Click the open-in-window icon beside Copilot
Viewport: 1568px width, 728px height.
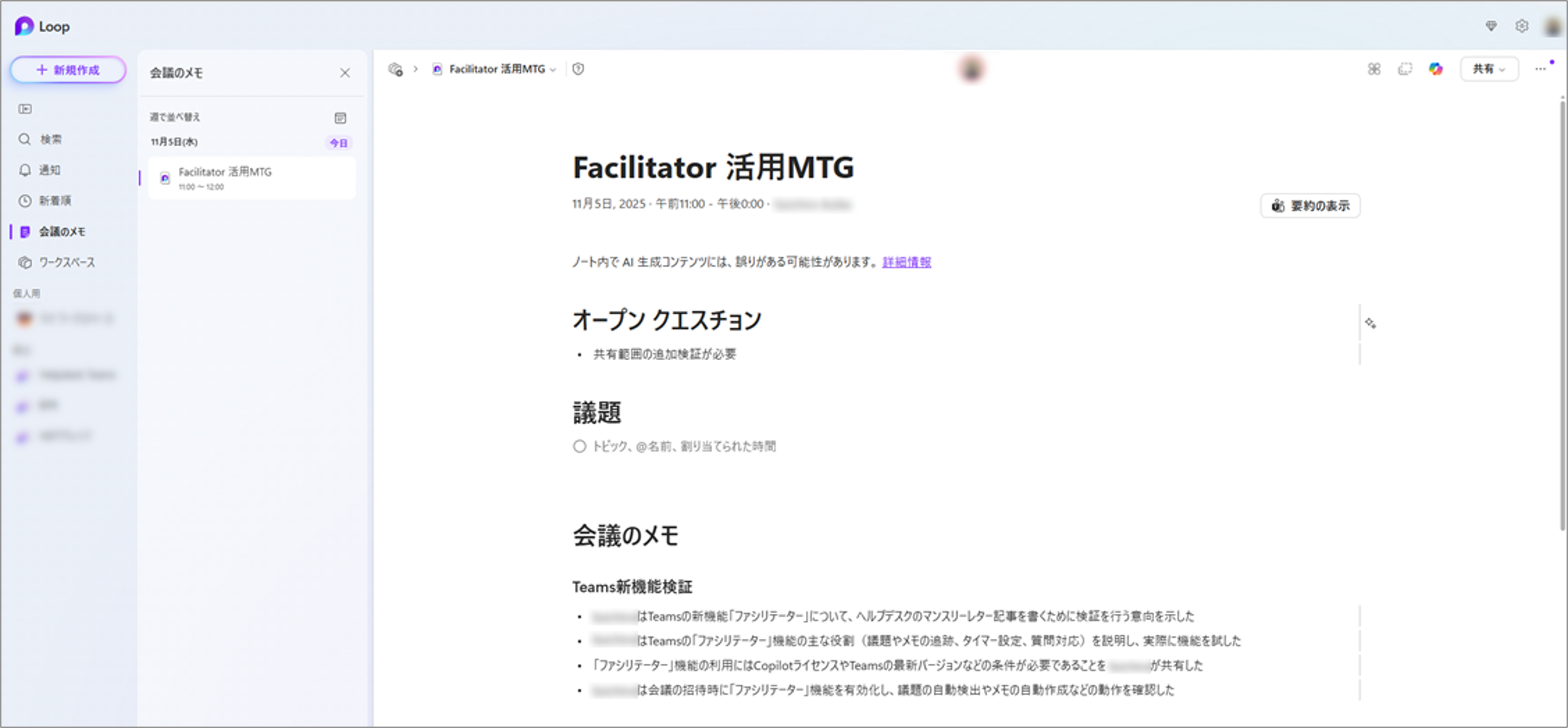[x=1405, y=69]
